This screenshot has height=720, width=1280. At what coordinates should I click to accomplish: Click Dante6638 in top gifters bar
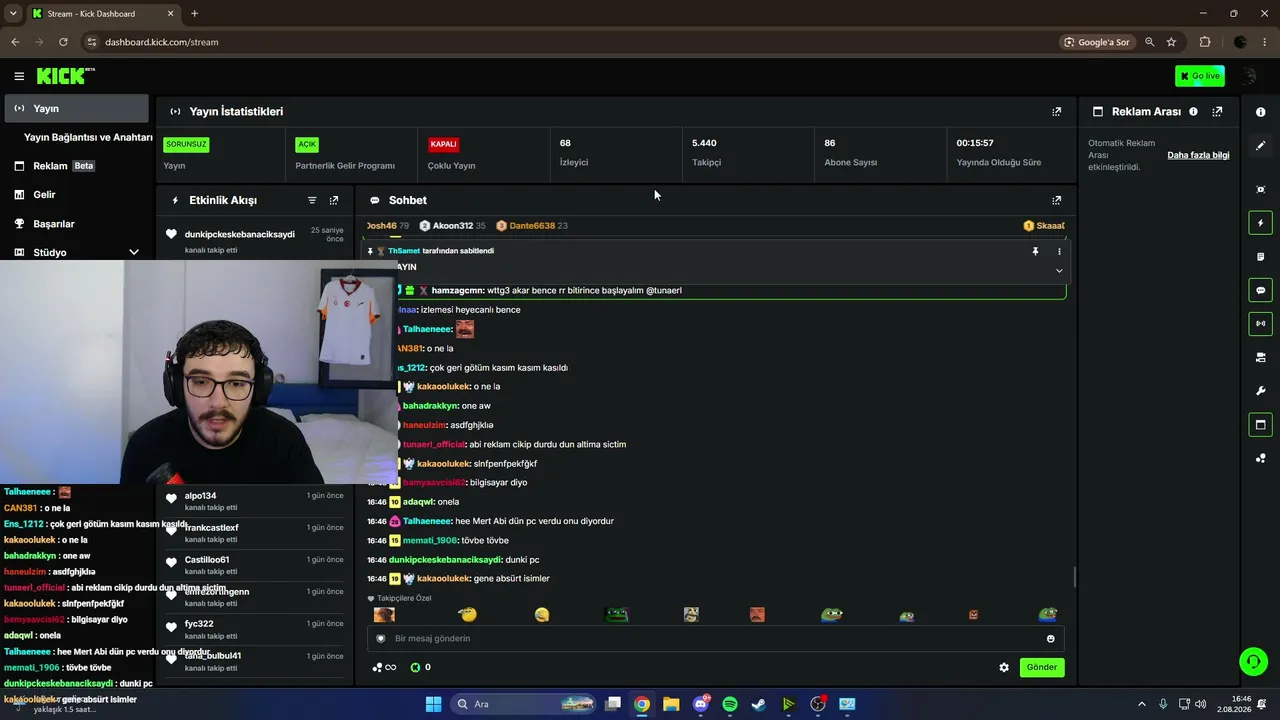[532, 226]
